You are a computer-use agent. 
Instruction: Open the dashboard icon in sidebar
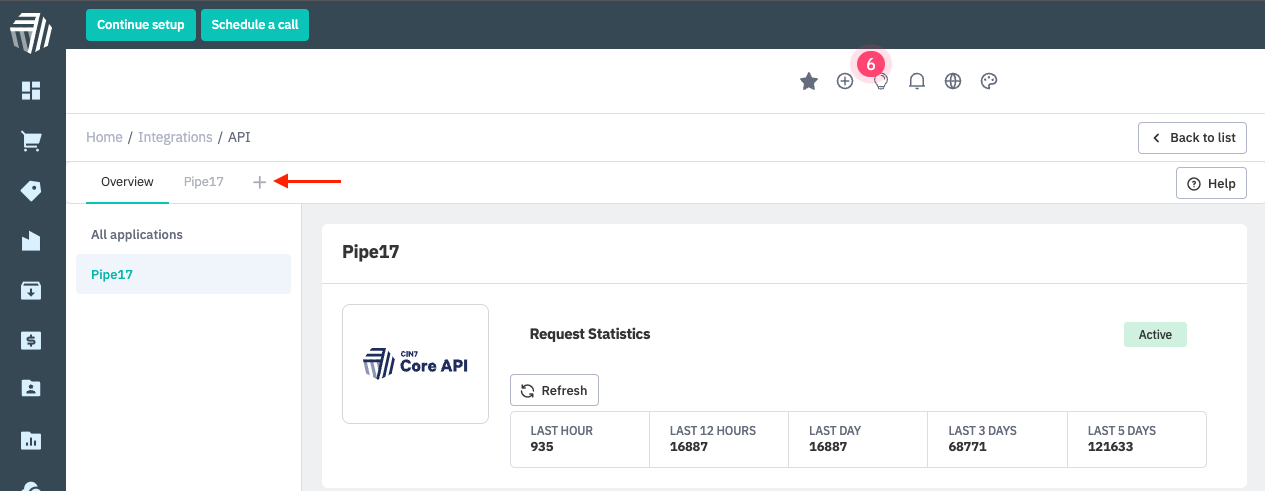pyautogui.click(x=31, y=91)
